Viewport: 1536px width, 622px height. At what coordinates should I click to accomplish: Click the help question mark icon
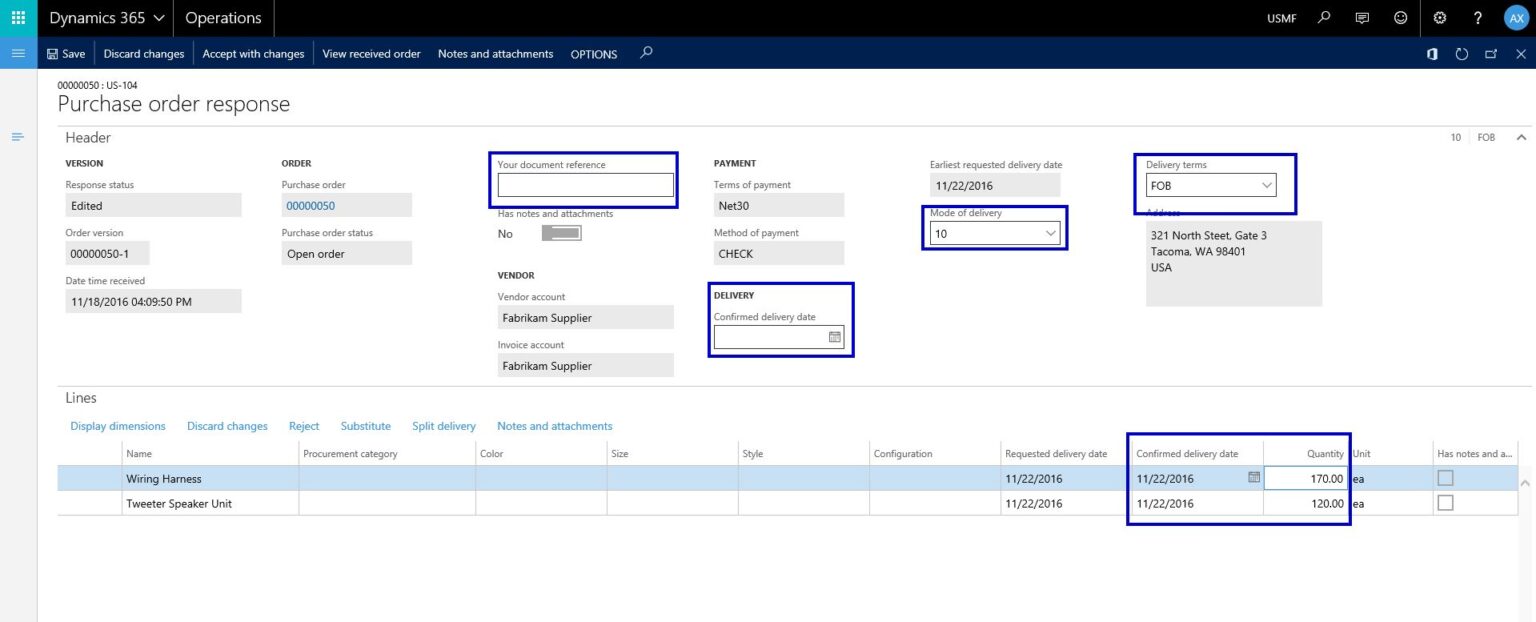coord(1478,18)
